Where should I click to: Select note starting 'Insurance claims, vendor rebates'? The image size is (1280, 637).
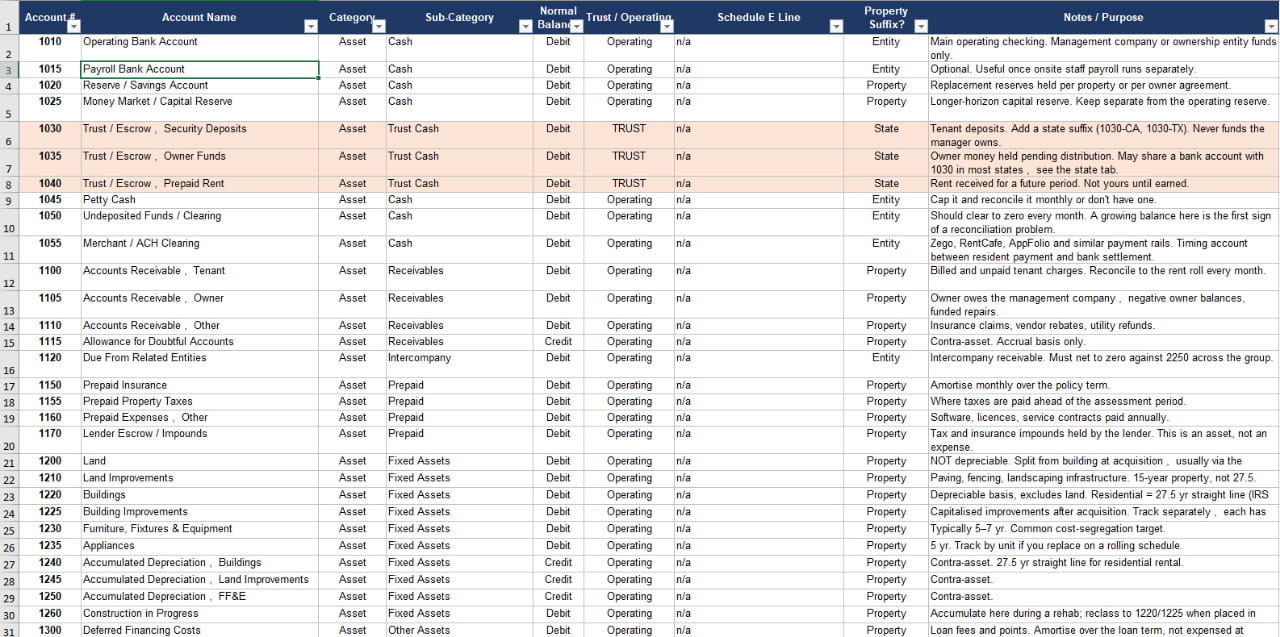point(1103,326)
